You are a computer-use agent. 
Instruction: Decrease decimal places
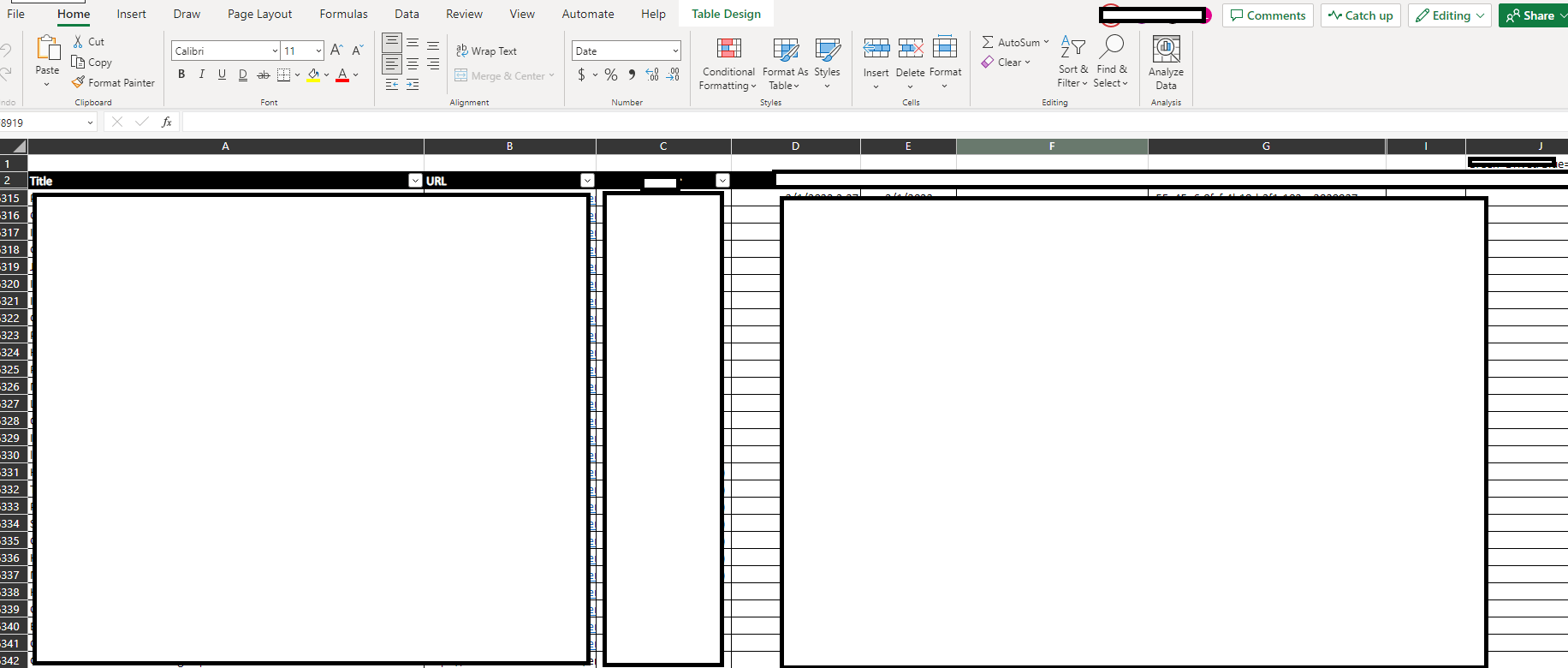673,75
